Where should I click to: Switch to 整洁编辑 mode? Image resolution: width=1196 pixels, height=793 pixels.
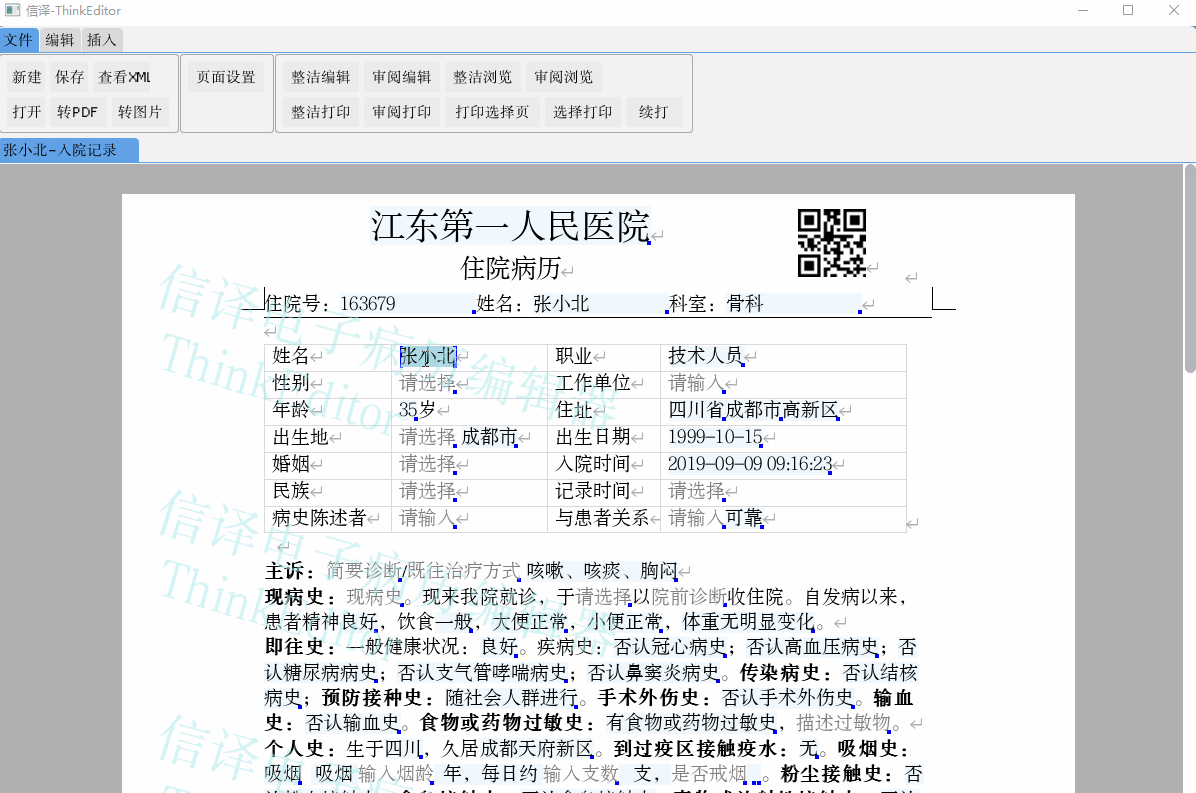point(320,77)
